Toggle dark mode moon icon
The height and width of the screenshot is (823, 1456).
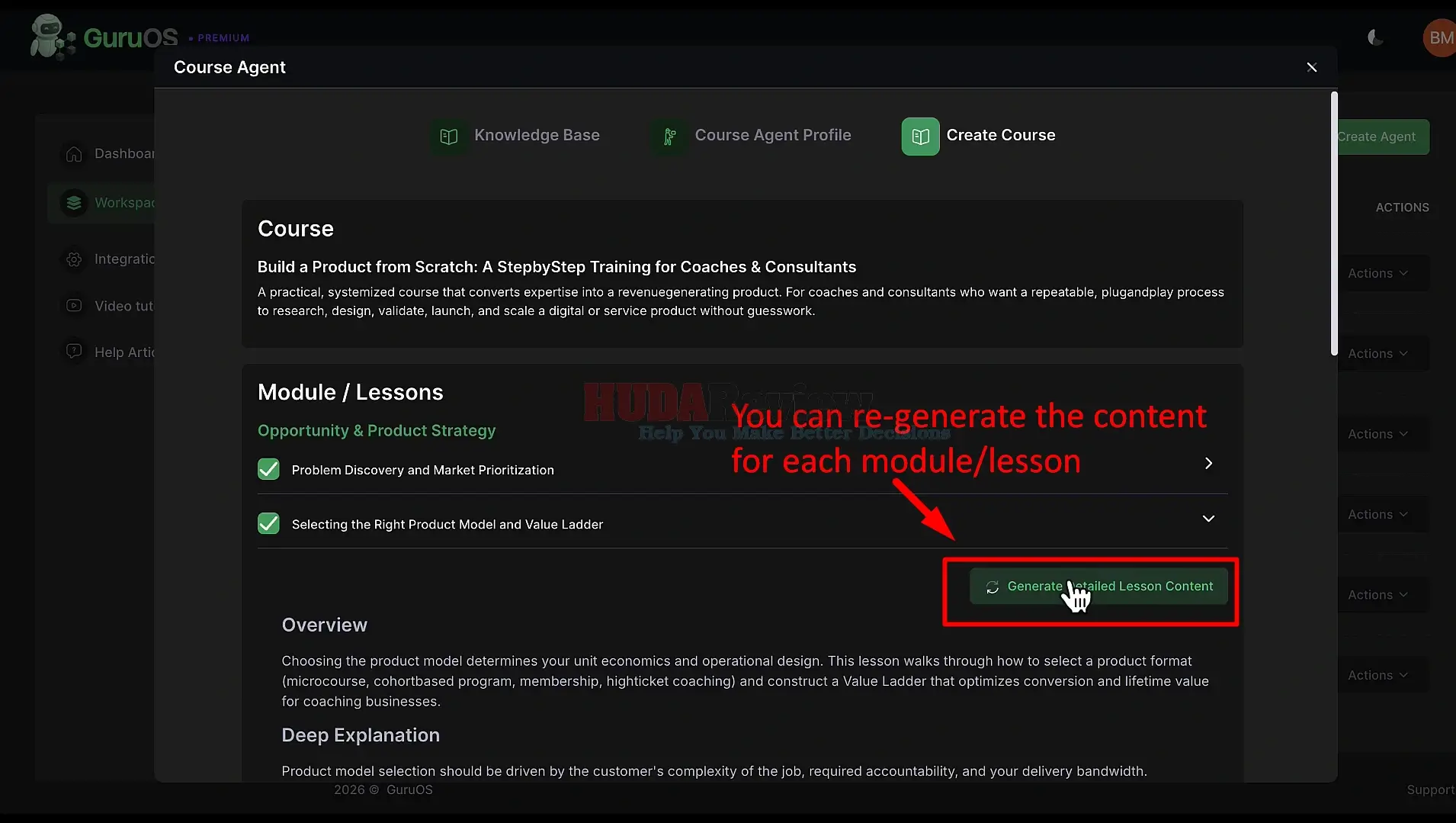click(1375, 37)
